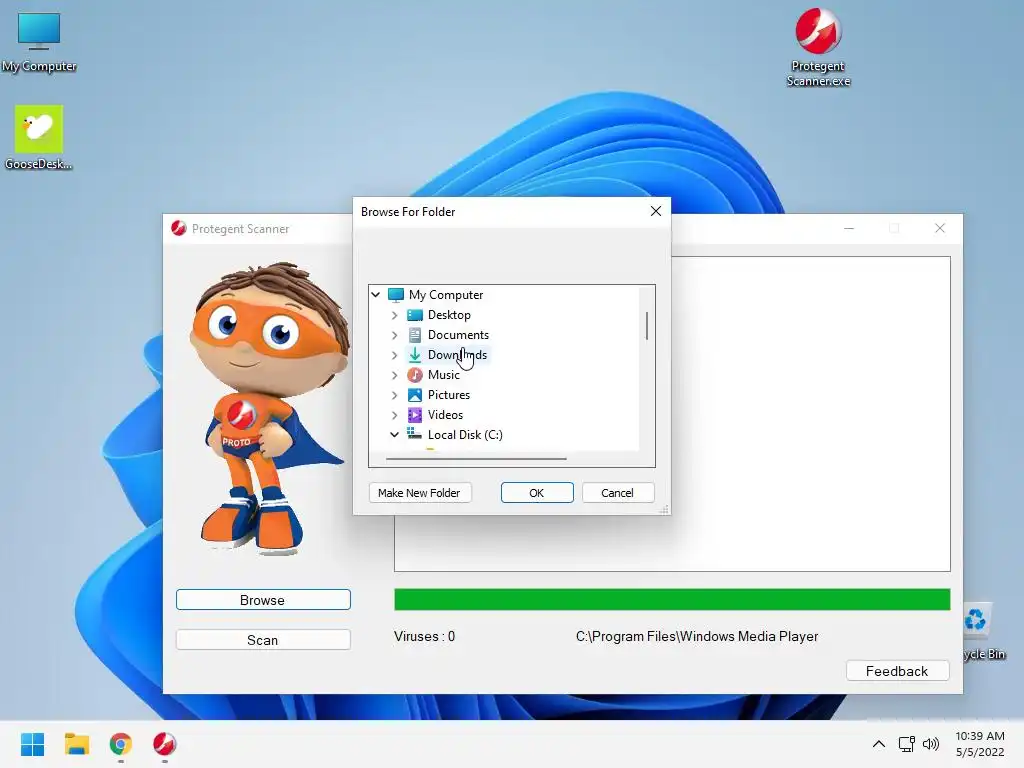
Task: Collapse the Local Disk (C:) node
Action: [394, 434]
